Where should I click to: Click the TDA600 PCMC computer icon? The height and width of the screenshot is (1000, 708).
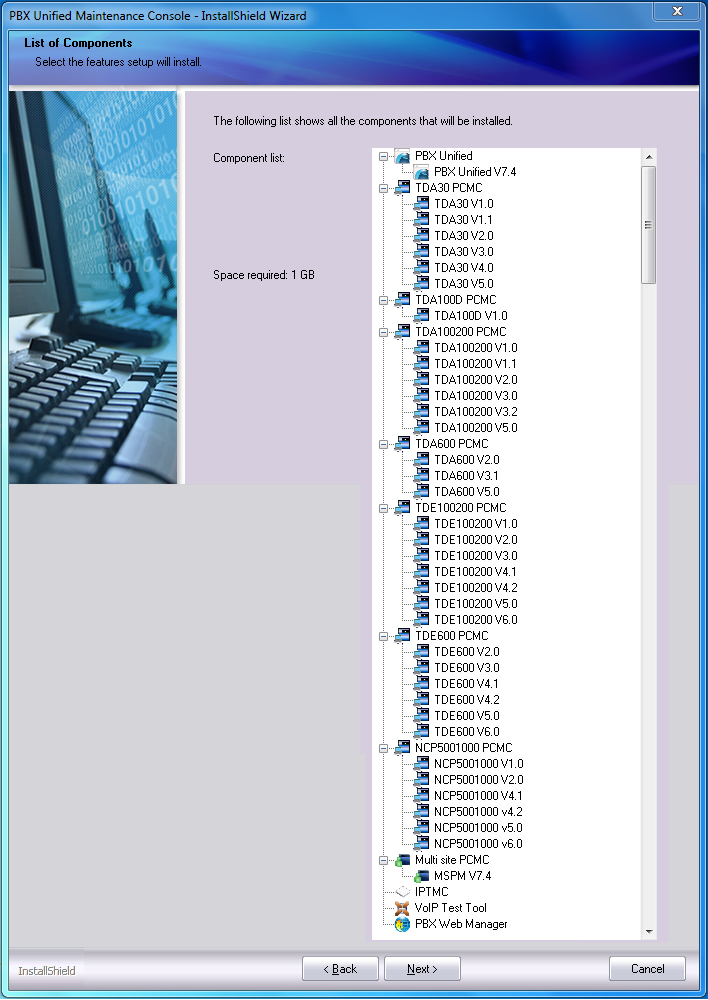point(402,443)
